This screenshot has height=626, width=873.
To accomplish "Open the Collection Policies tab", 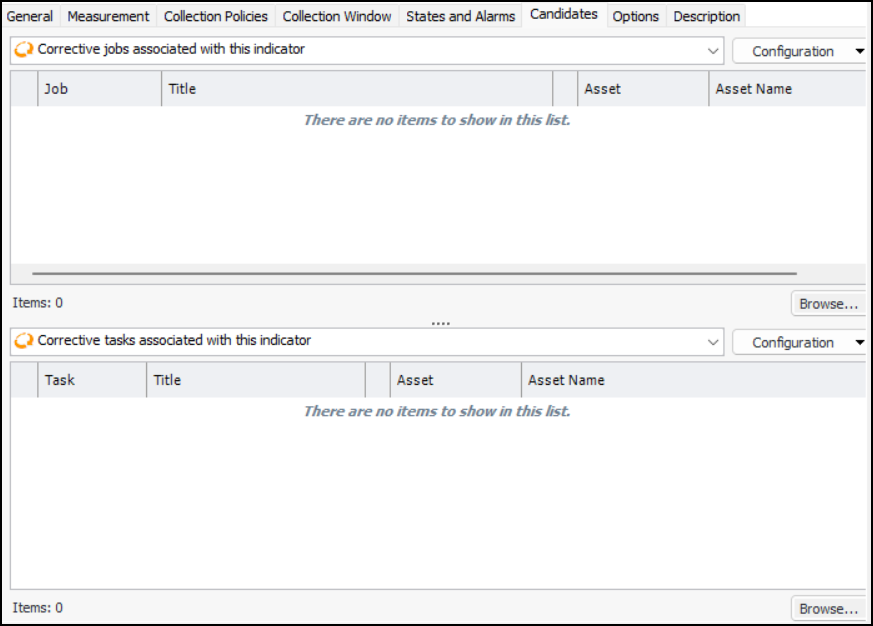I will click(215, 16).
